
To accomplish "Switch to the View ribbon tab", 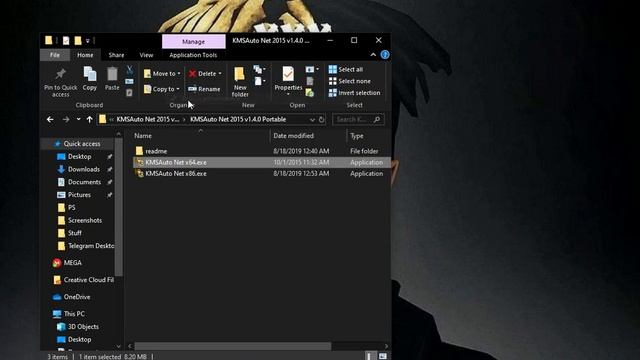I will (146, 55).
